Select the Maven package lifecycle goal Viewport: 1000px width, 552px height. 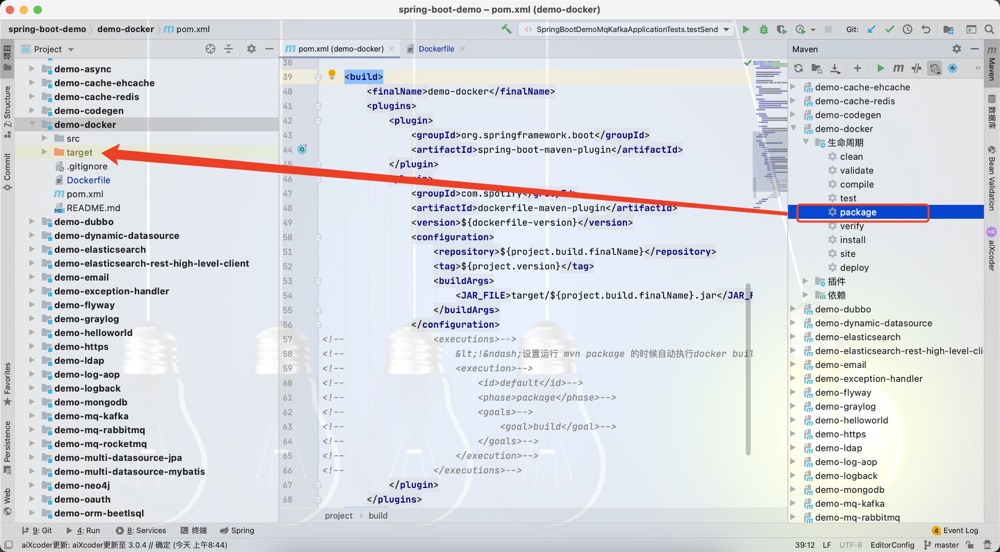pyautogui.click(x=858, y=212)
